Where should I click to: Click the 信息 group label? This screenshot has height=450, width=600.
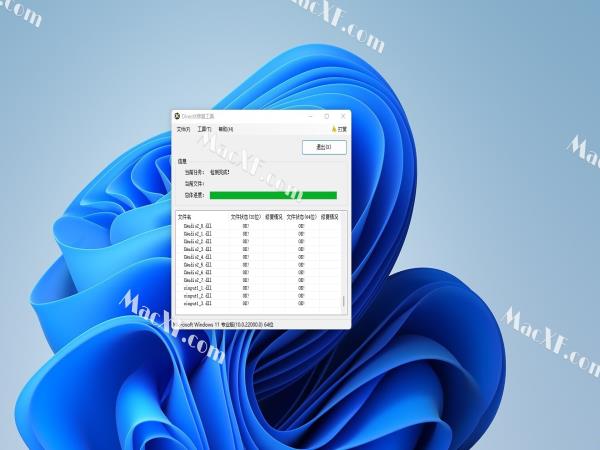(183, 161)
